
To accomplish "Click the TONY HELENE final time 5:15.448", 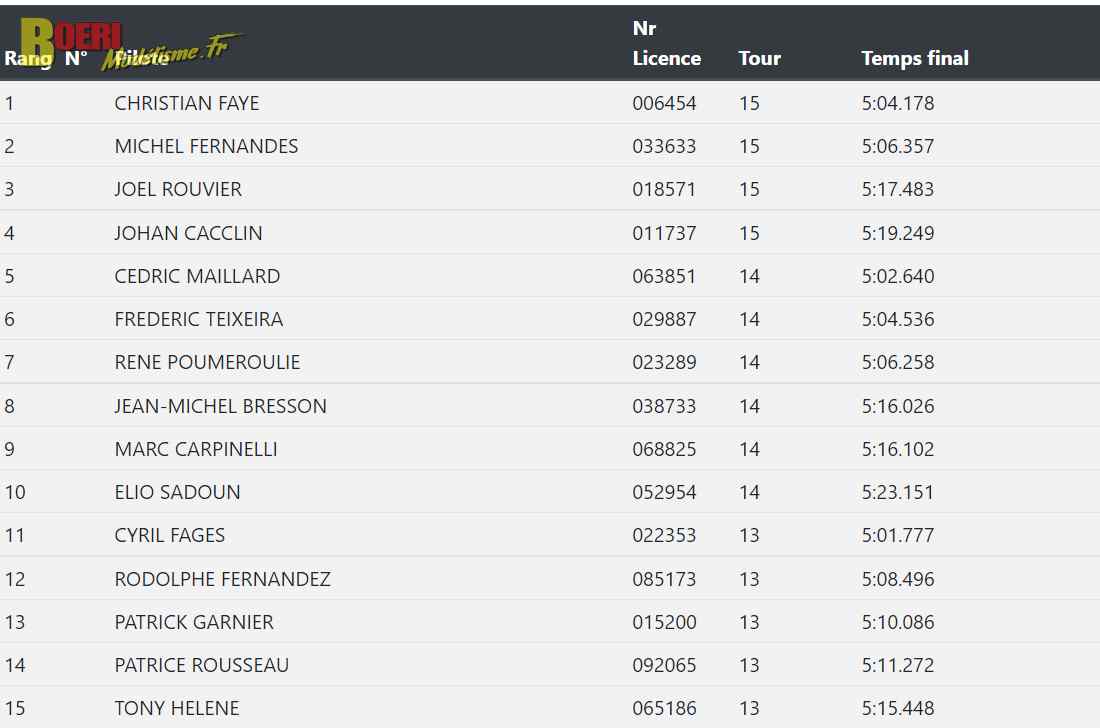I will (898, 708).
